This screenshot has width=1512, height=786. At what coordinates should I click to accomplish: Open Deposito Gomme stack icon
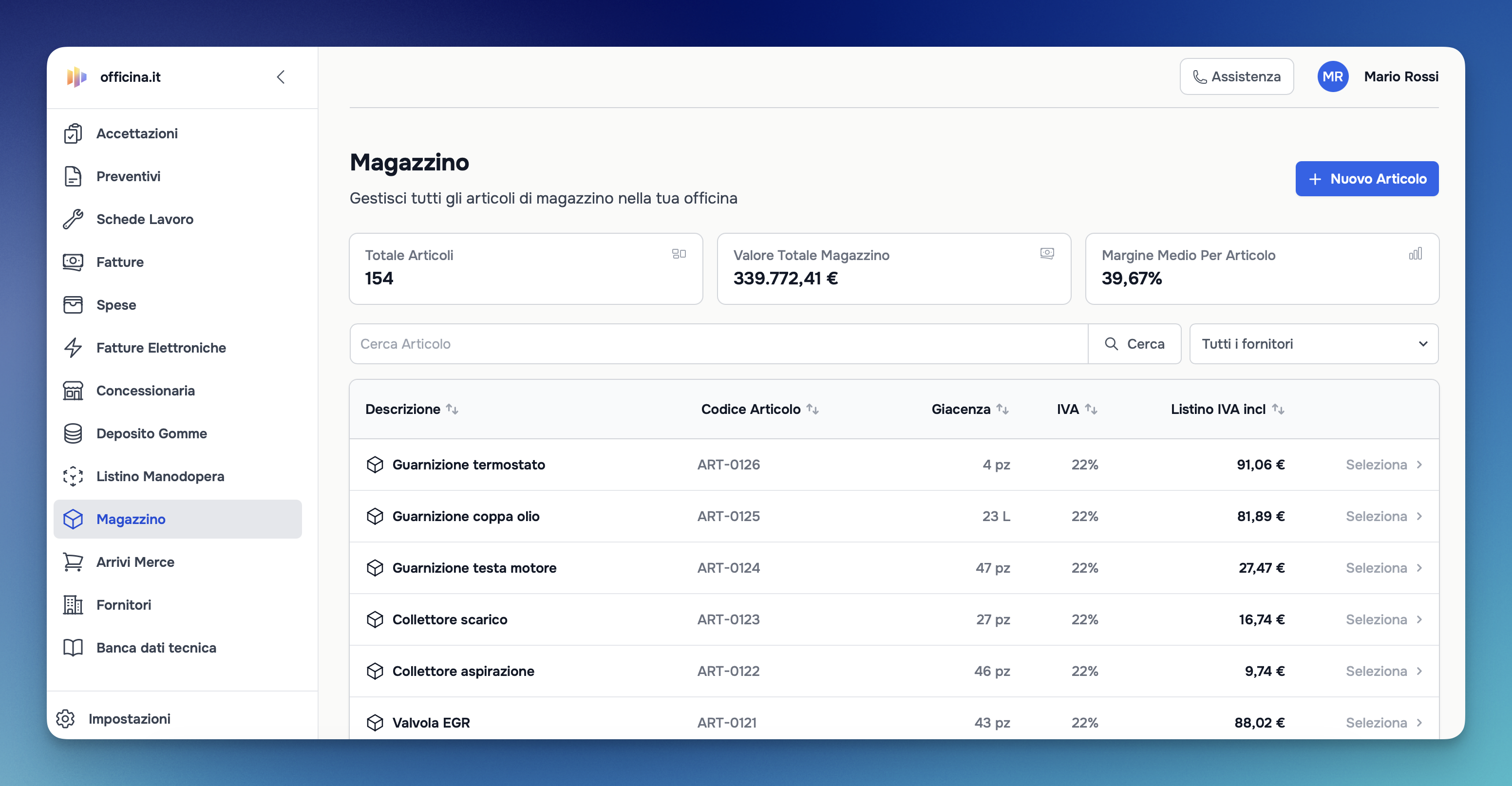coord(73,434)
